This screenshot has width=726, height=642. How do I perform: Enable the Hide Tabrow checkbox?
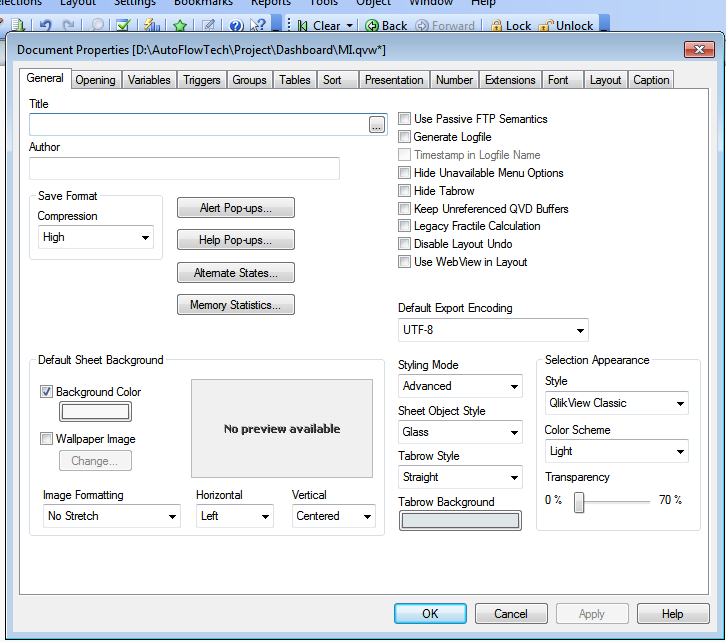[404, 190]
